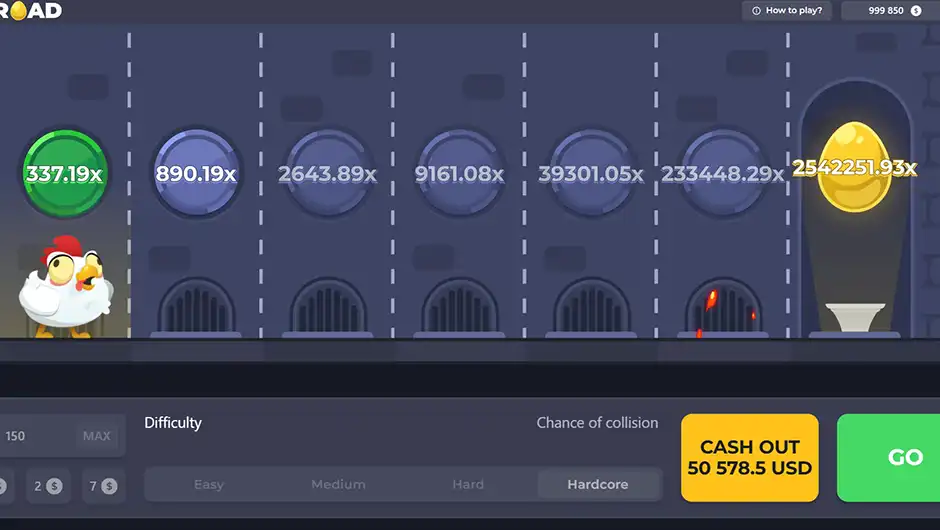940x530 pixels.
Task: Click the green 337.19x multiplier coin
Action: 65,173
